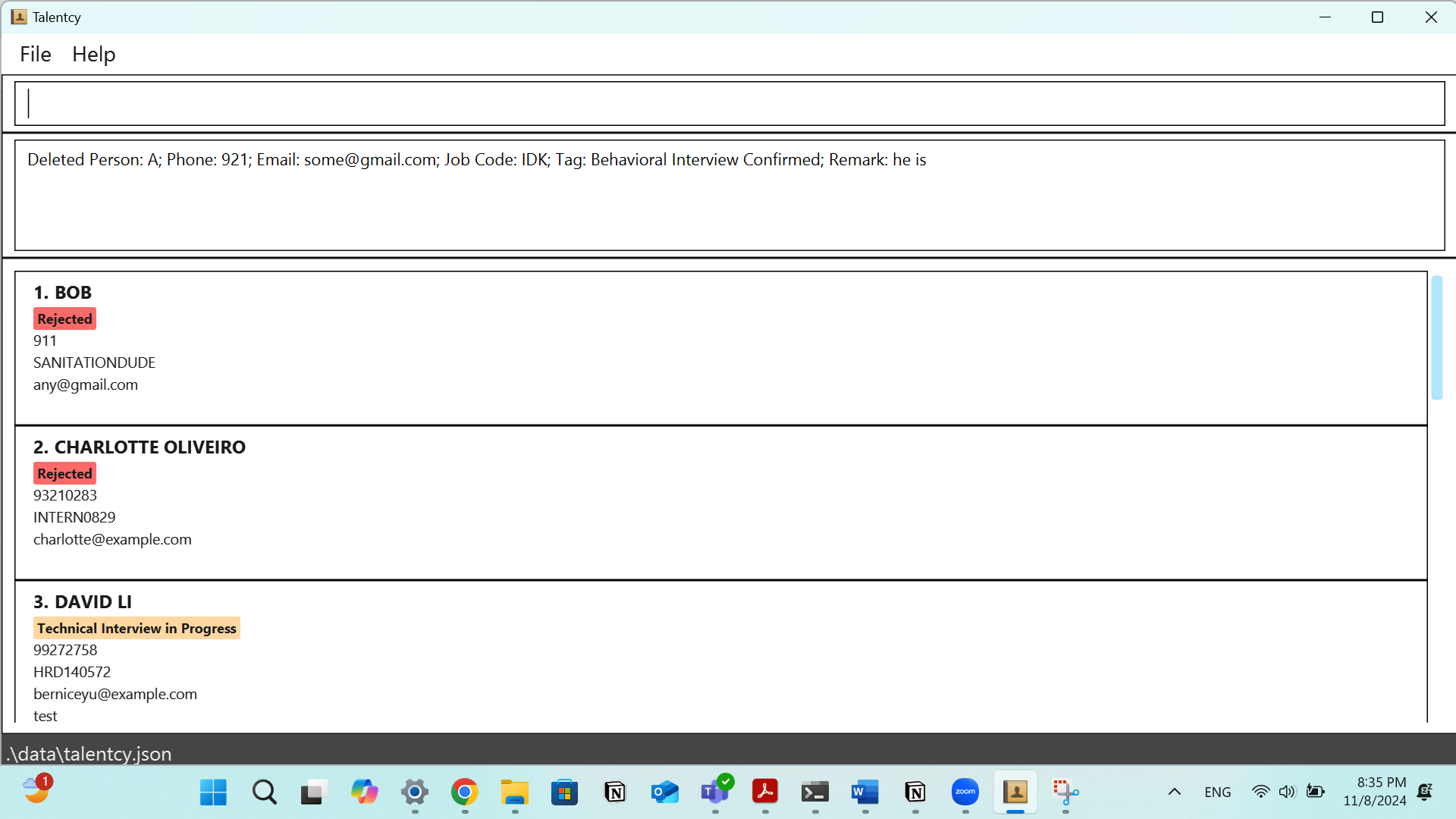
Task: Open taskbar Search icon
Action: (x=264, y=792)
